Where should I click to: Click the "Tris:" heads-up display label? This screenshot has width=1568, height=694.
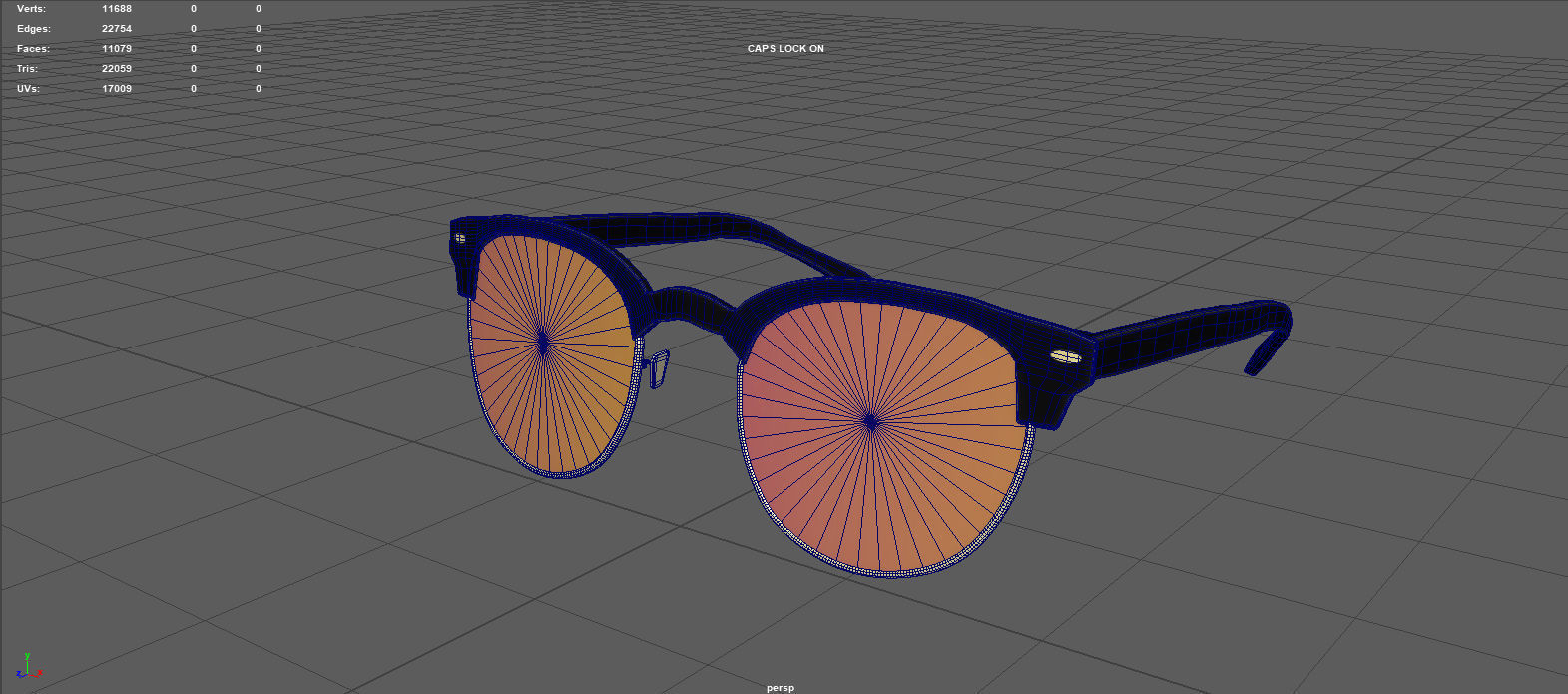pyautogui.click(x=28, y=69)
